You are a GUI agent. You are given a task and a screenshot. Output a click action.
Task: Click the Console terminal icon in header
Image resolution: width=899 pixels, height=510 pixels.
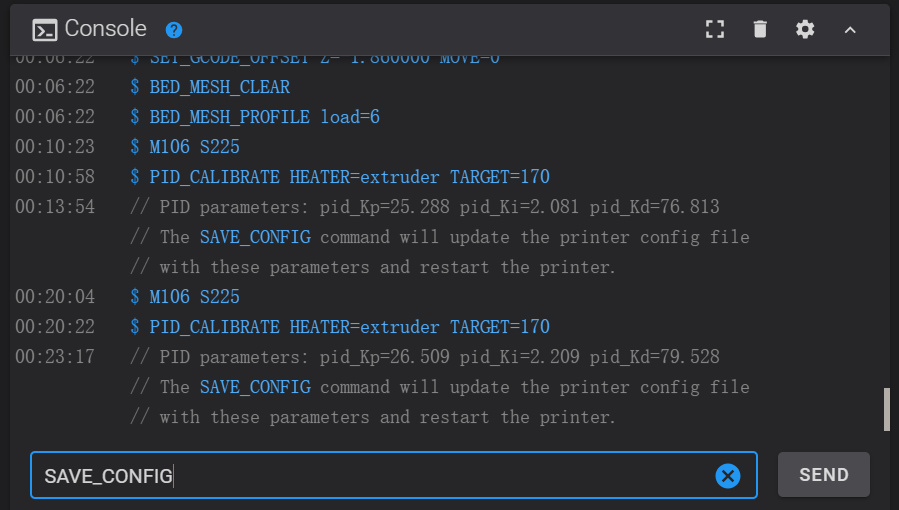[x=45, y=30]
